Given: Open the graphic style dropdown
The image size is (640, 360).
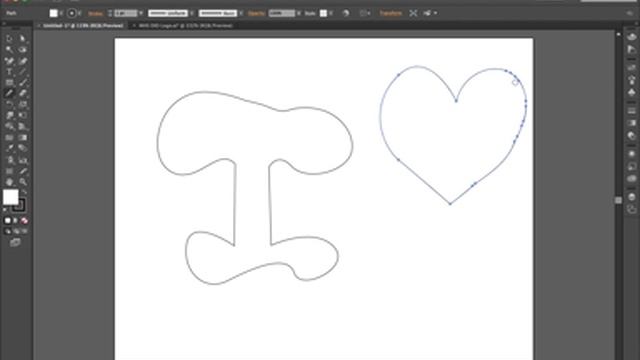Looking at the screenshot, I should [331, 13].
